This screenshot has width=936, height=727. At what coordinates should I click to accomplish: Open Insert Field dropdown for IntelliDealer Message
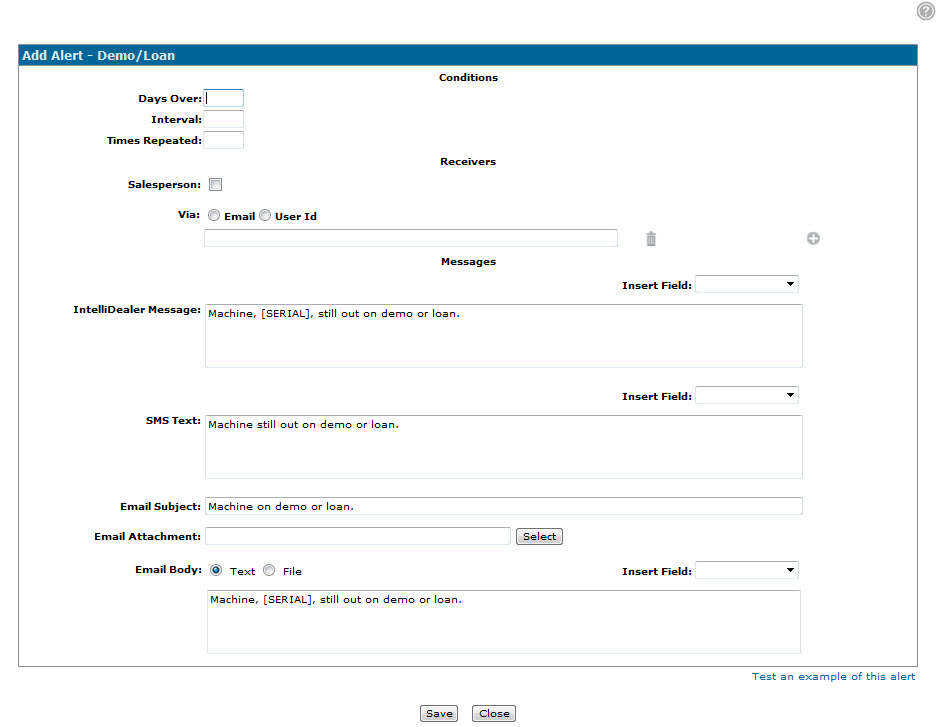coord(747,284)
